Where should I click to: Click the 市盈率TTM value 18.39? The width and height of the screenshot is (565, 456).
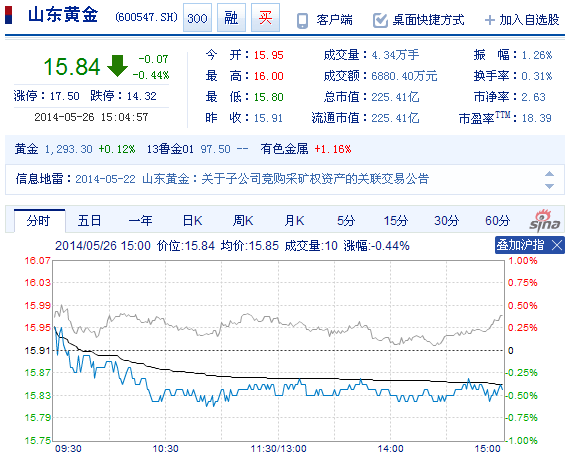click(537, 118)
